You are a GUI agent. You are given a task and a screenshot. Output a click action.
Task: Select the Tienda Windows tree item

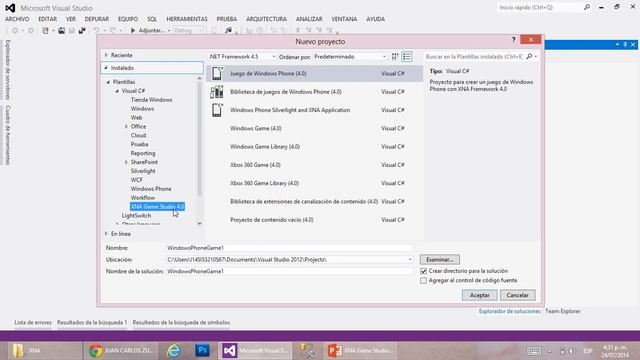pos(151,100)
